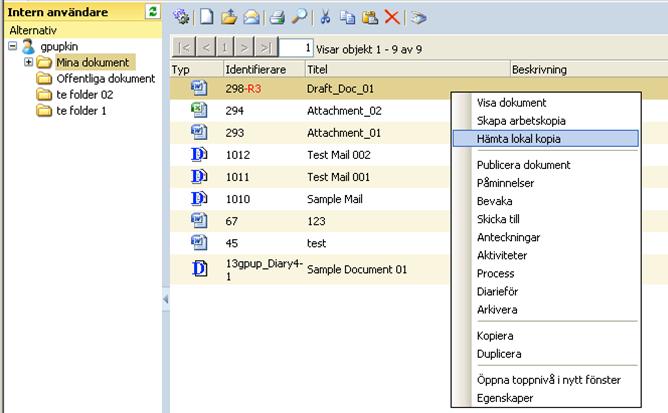Click the scanner toolbar icon
Image resolution: width=668 pixels, height=413 pixels.
pos(419,18)
